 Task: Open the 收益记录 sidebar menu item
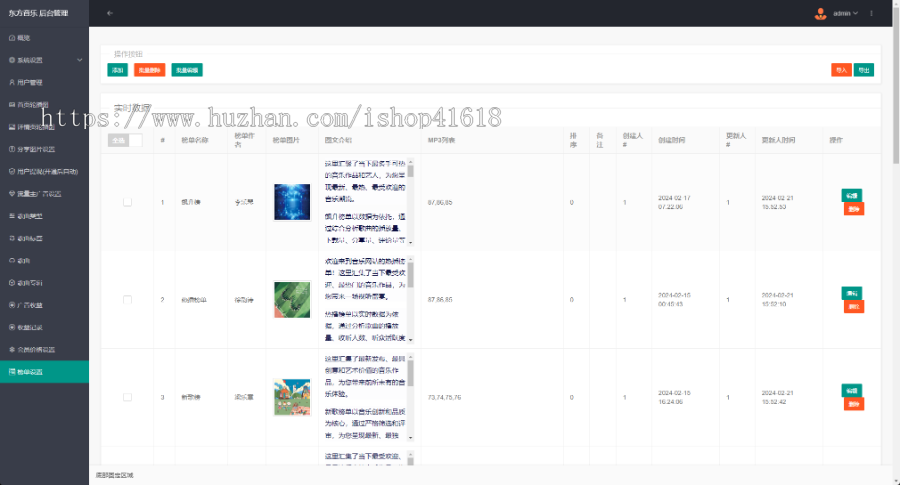(44, 327)
